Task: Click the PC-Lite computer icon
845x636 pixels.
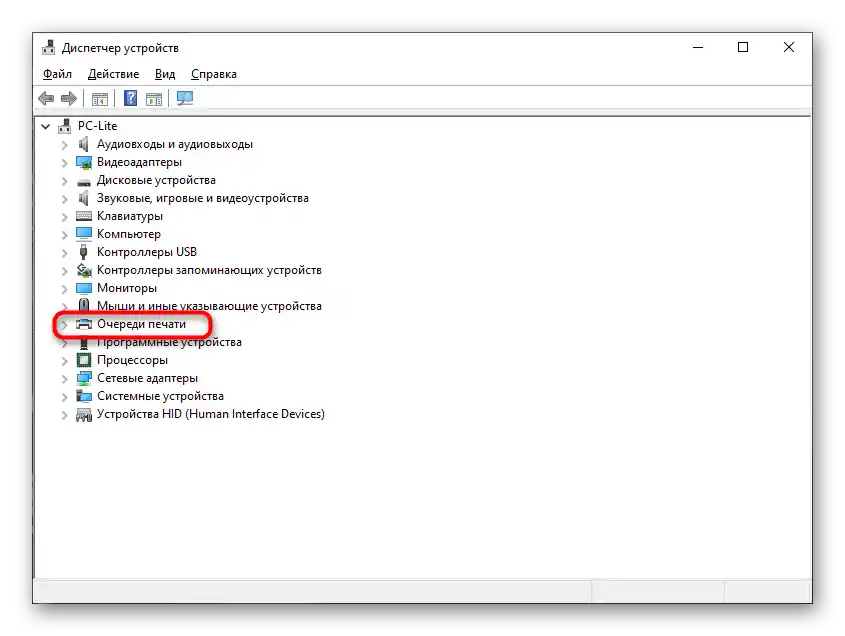Action: pyautogui.click(x=65, y=126)
